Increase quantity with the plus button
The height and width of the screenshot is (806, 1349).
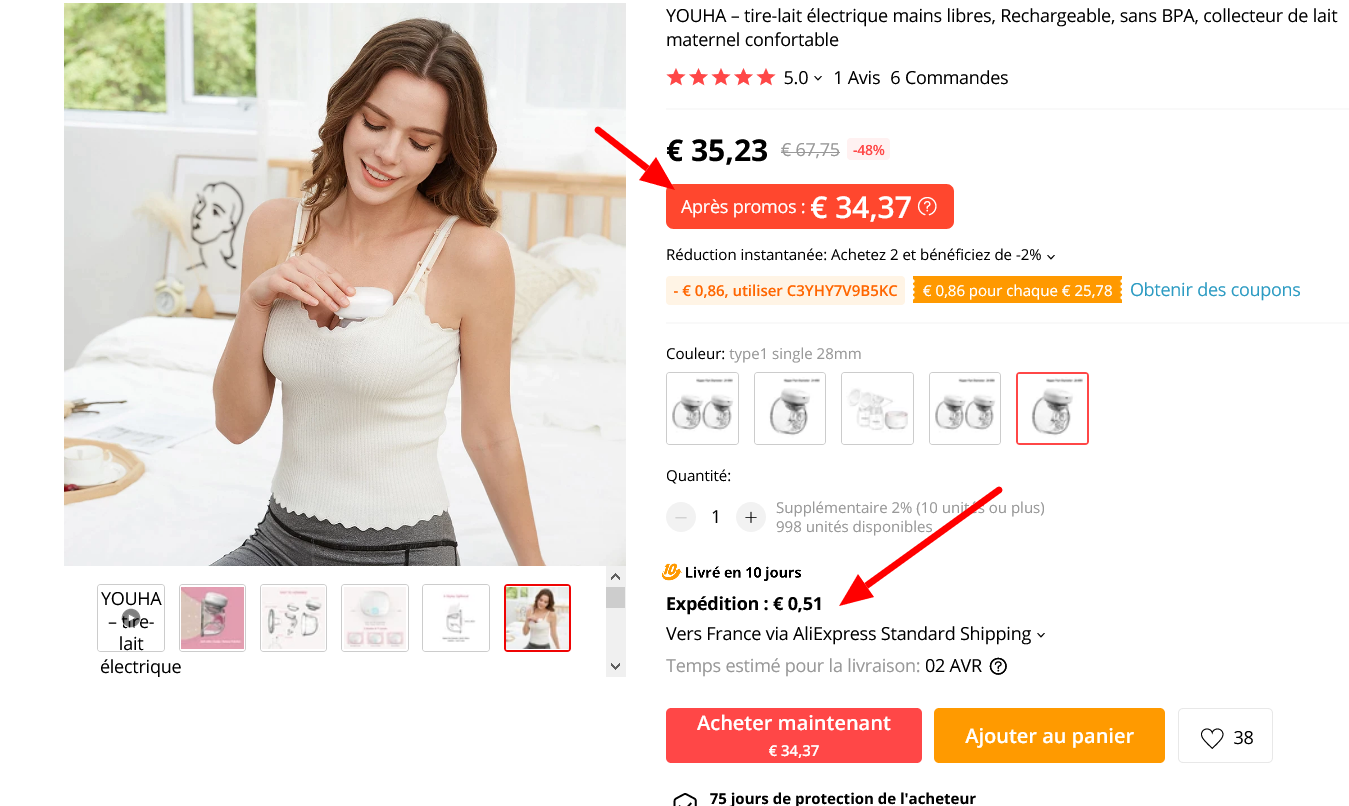click(751, 517)
